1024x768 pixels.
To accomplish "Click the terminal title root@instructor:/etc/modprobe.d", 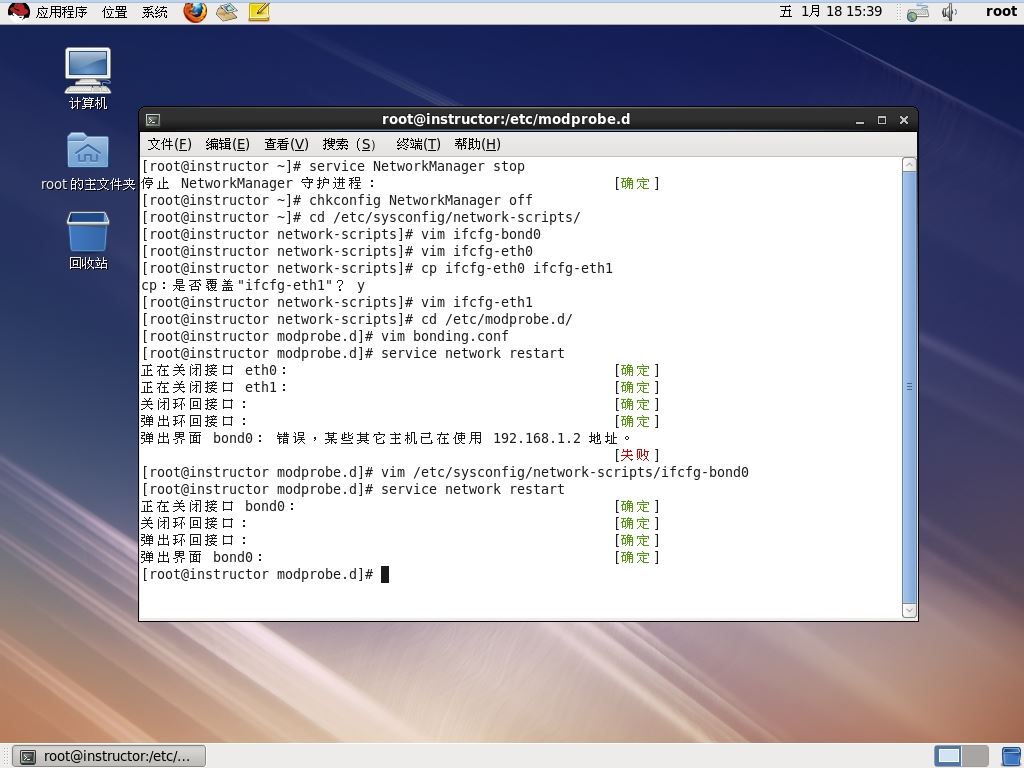I will pyautogui.click(x=506, y=120).
